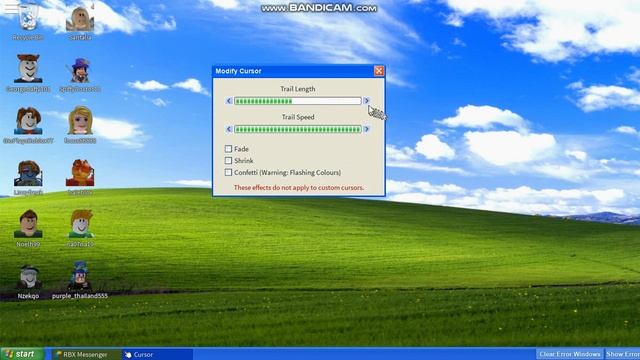Set the Trail Length slider bar
640x360 pixels.
(x=298, y=101)
